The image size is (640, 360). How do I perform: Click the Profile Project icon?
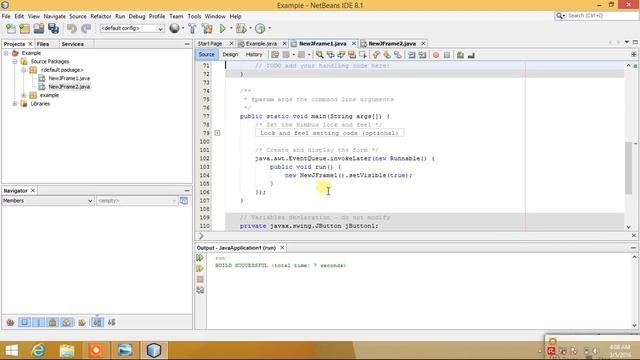(260, 28)
